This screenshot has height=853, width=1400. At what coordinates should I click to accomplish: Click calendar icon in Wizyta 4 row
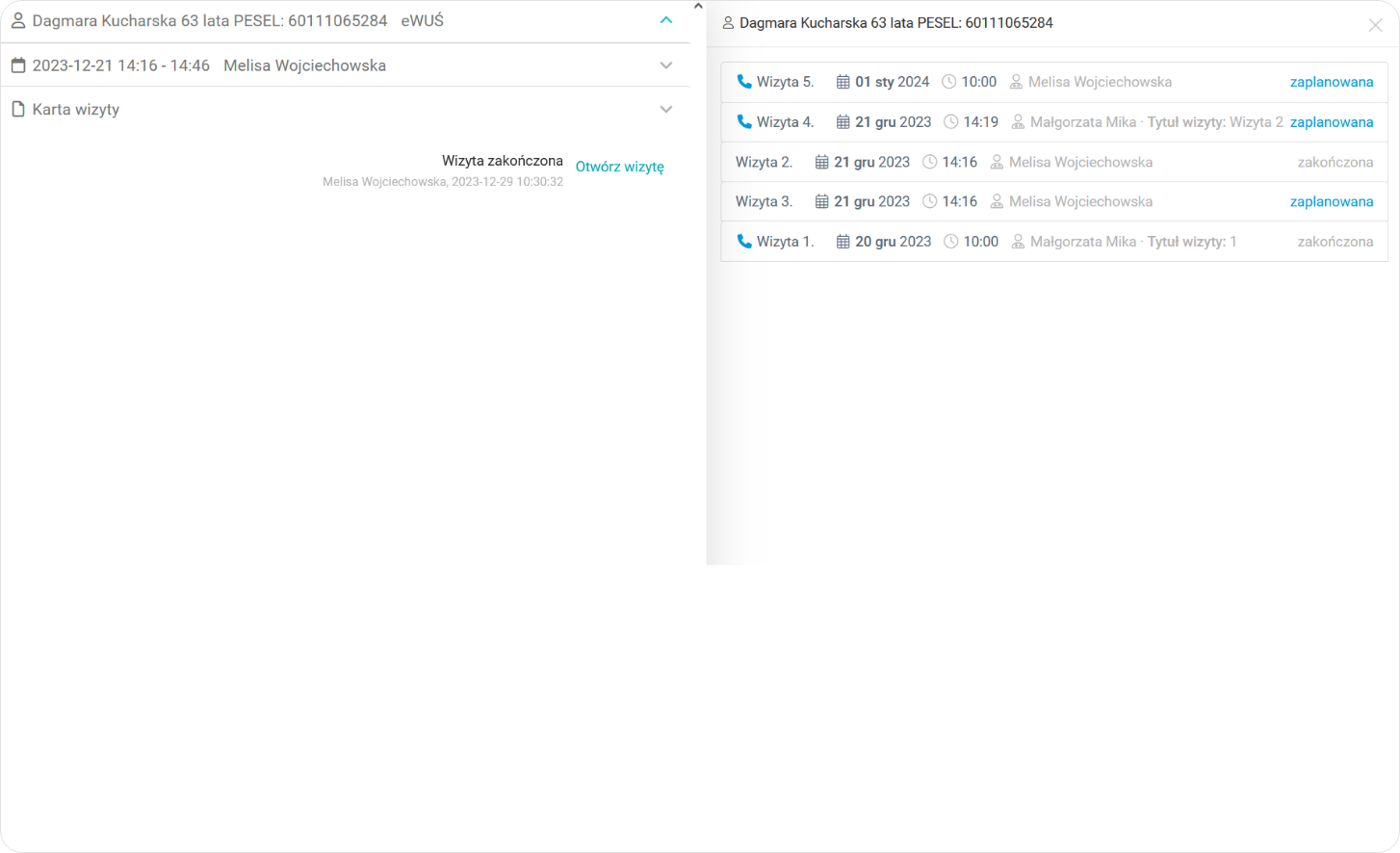pos(843,122)
